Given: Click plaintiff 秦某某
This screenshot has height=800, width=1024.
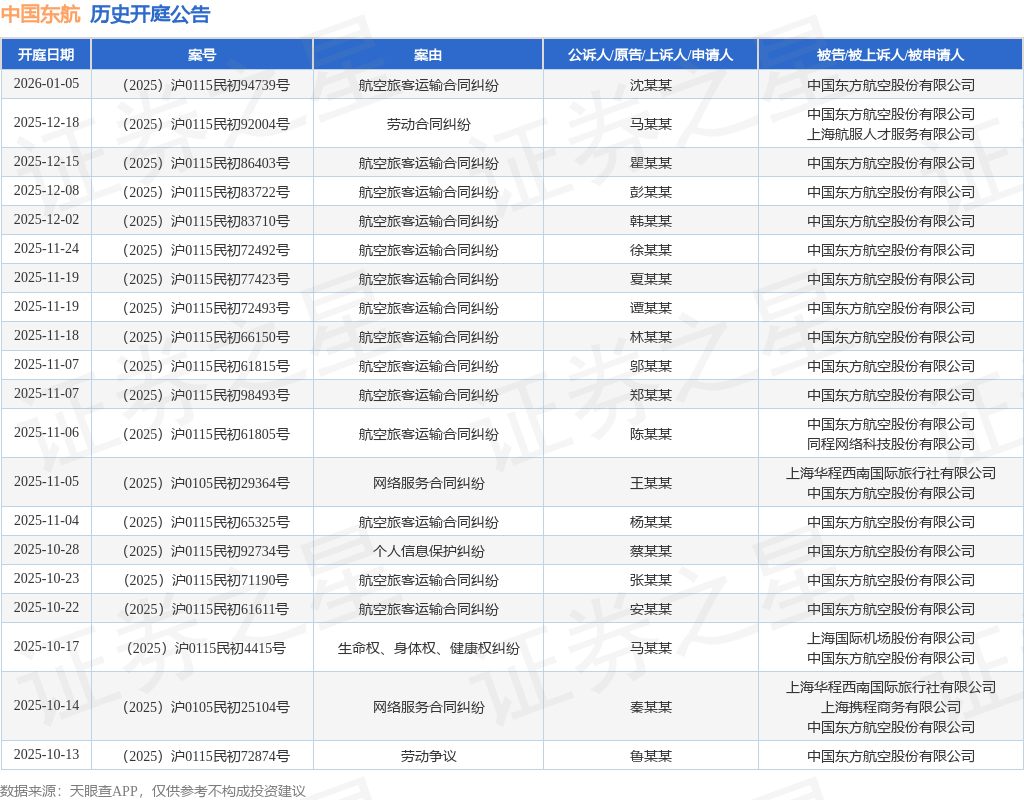Looking at the screenshot, I should 650,707.
